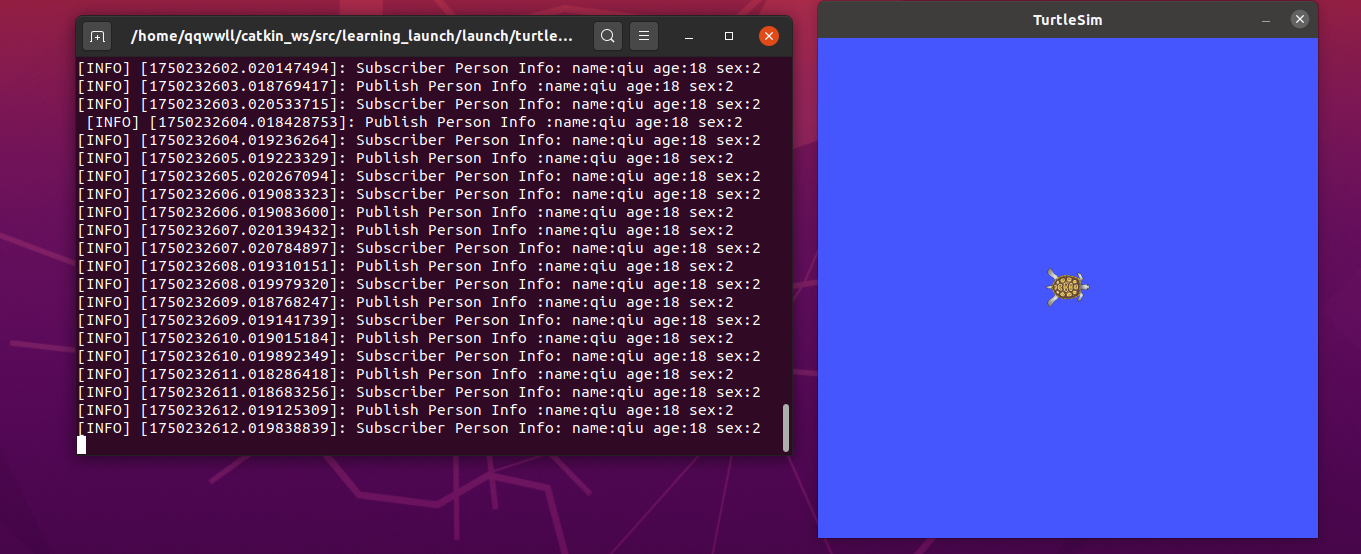Open the terminal hamburger menu

pyautogui.click(x=645, y=37)
